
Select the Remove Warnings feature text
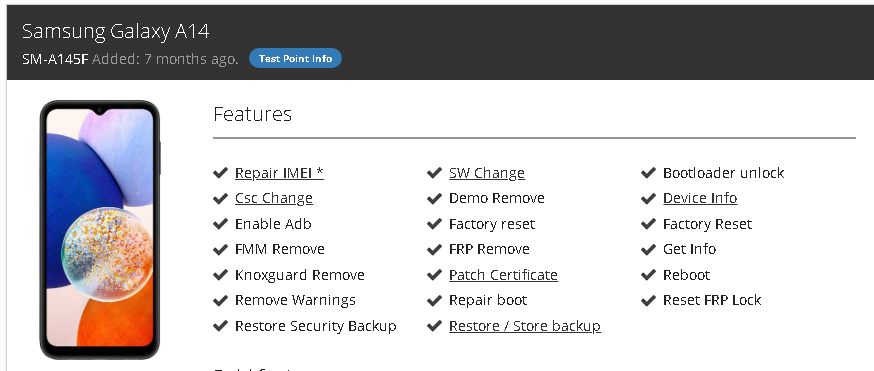295,300
